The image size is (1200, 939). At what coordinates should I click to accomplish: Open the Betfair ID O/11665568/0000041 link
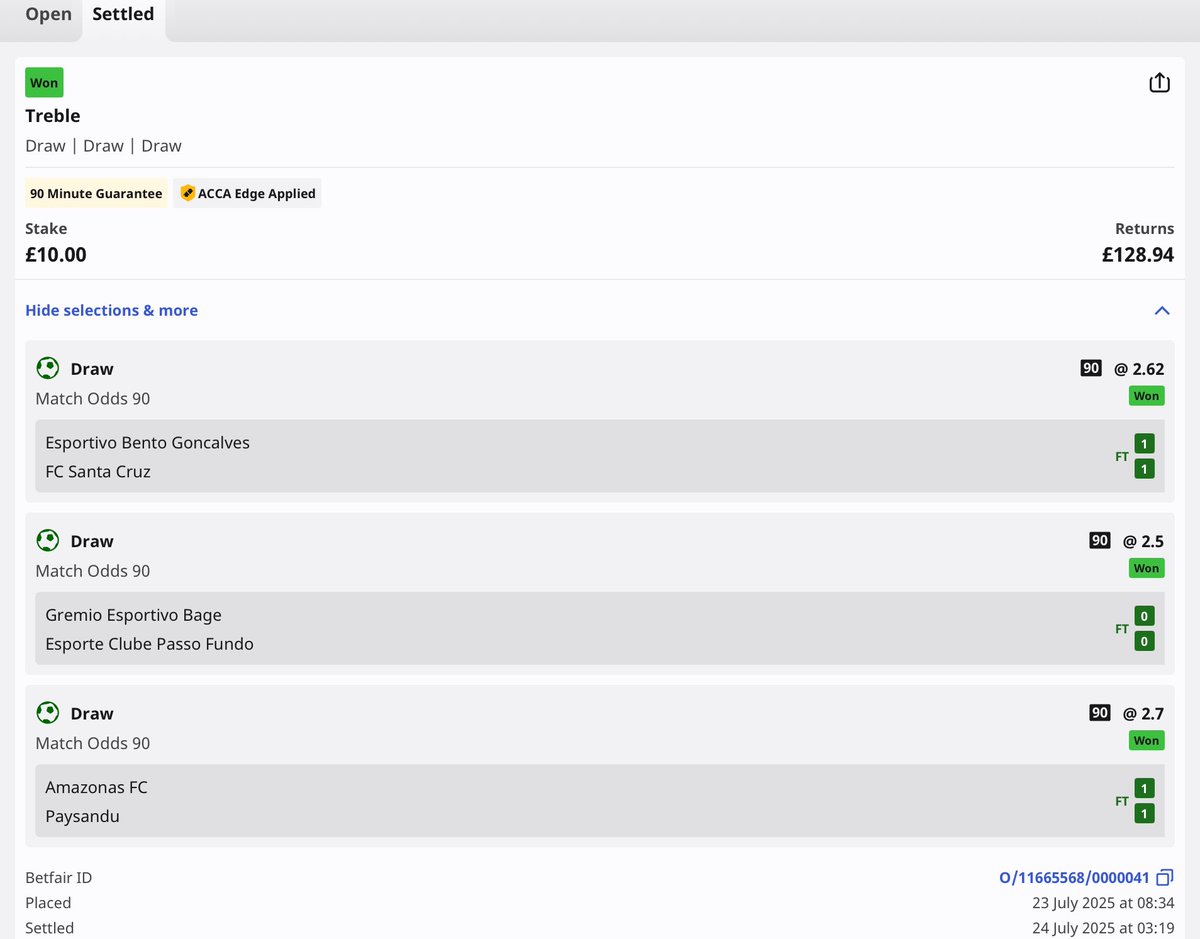coord(1075,878)
